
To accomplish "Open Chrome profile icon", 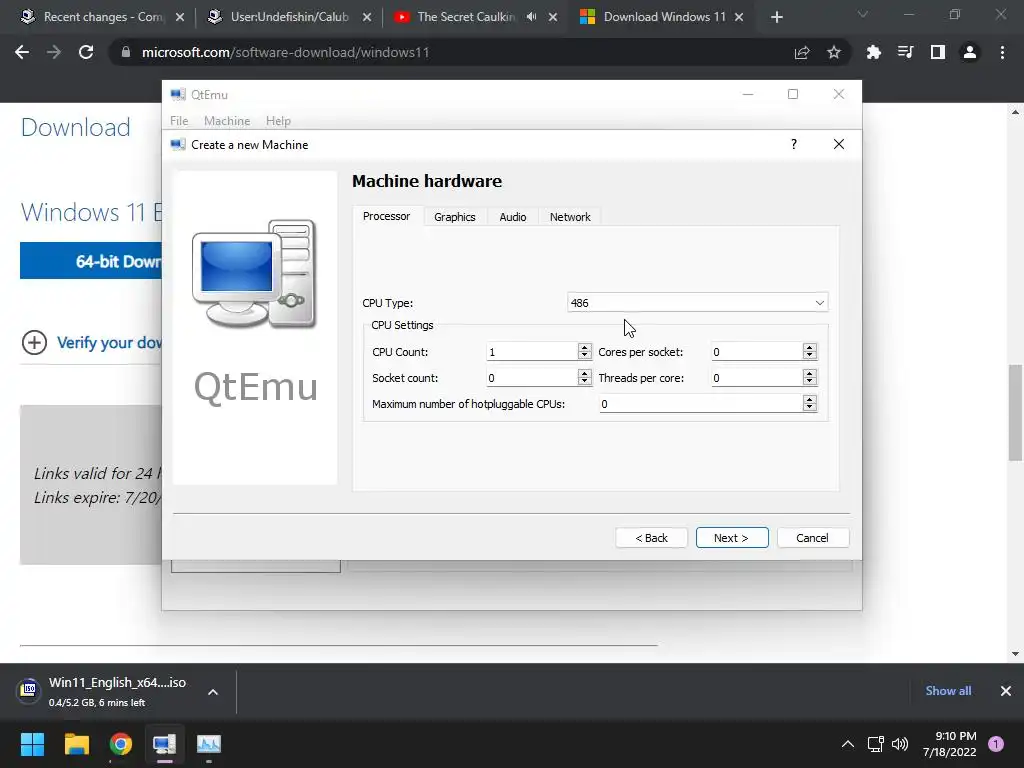I will click(970, 52).
